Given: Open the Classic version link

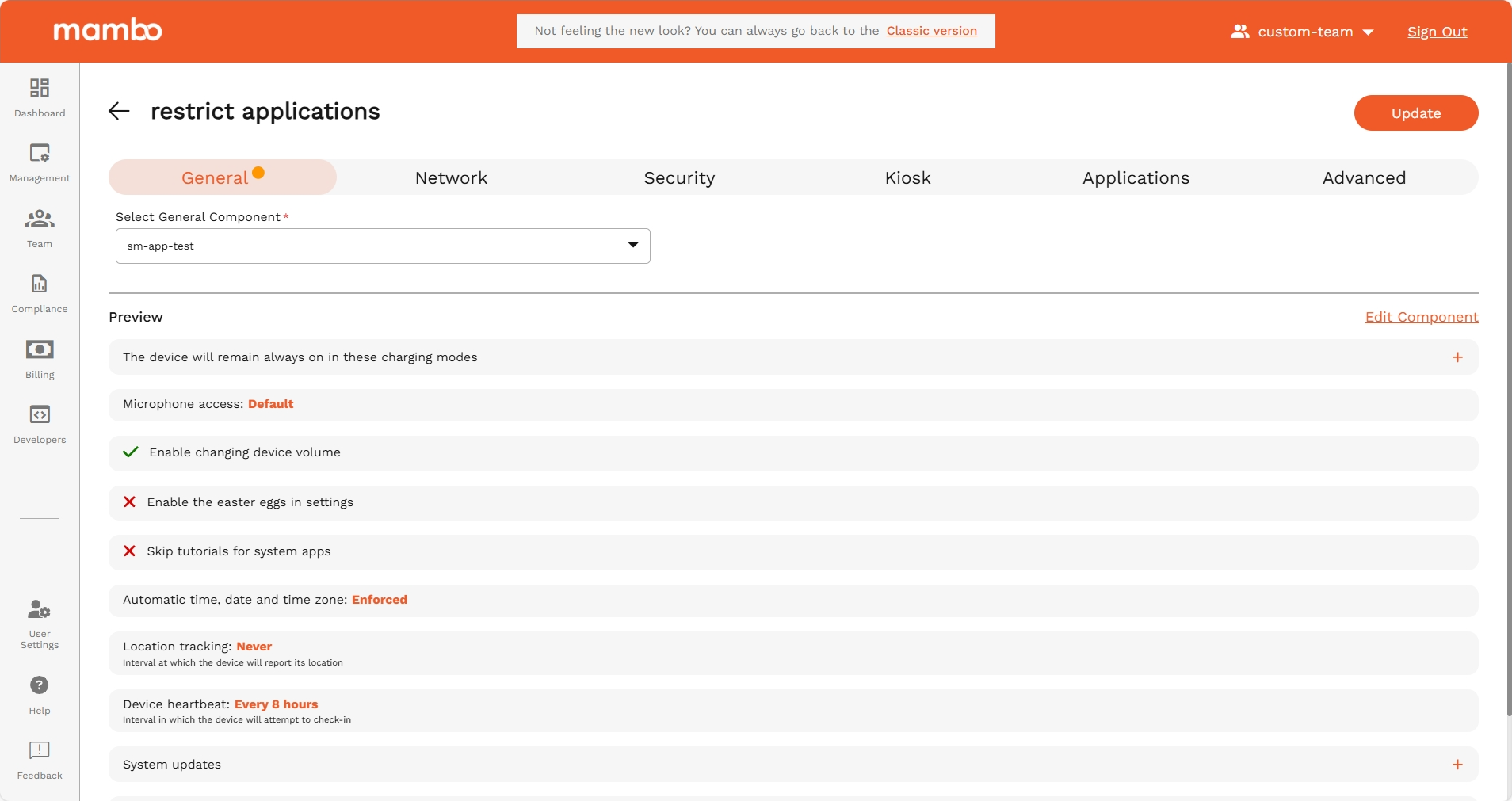Looking at the screenshot, I should coord(931,31).
